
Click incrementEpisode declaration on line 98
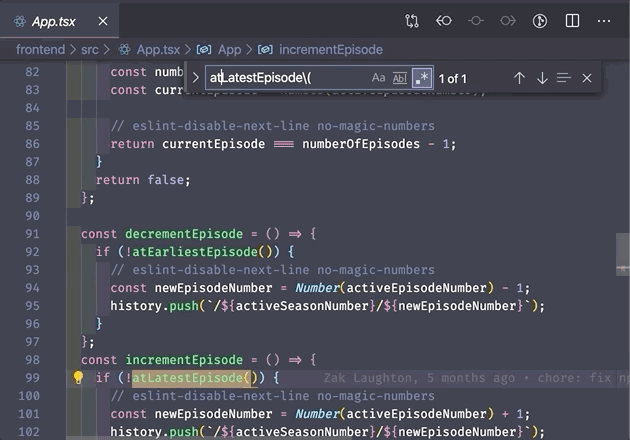click(x=184, y=360)
